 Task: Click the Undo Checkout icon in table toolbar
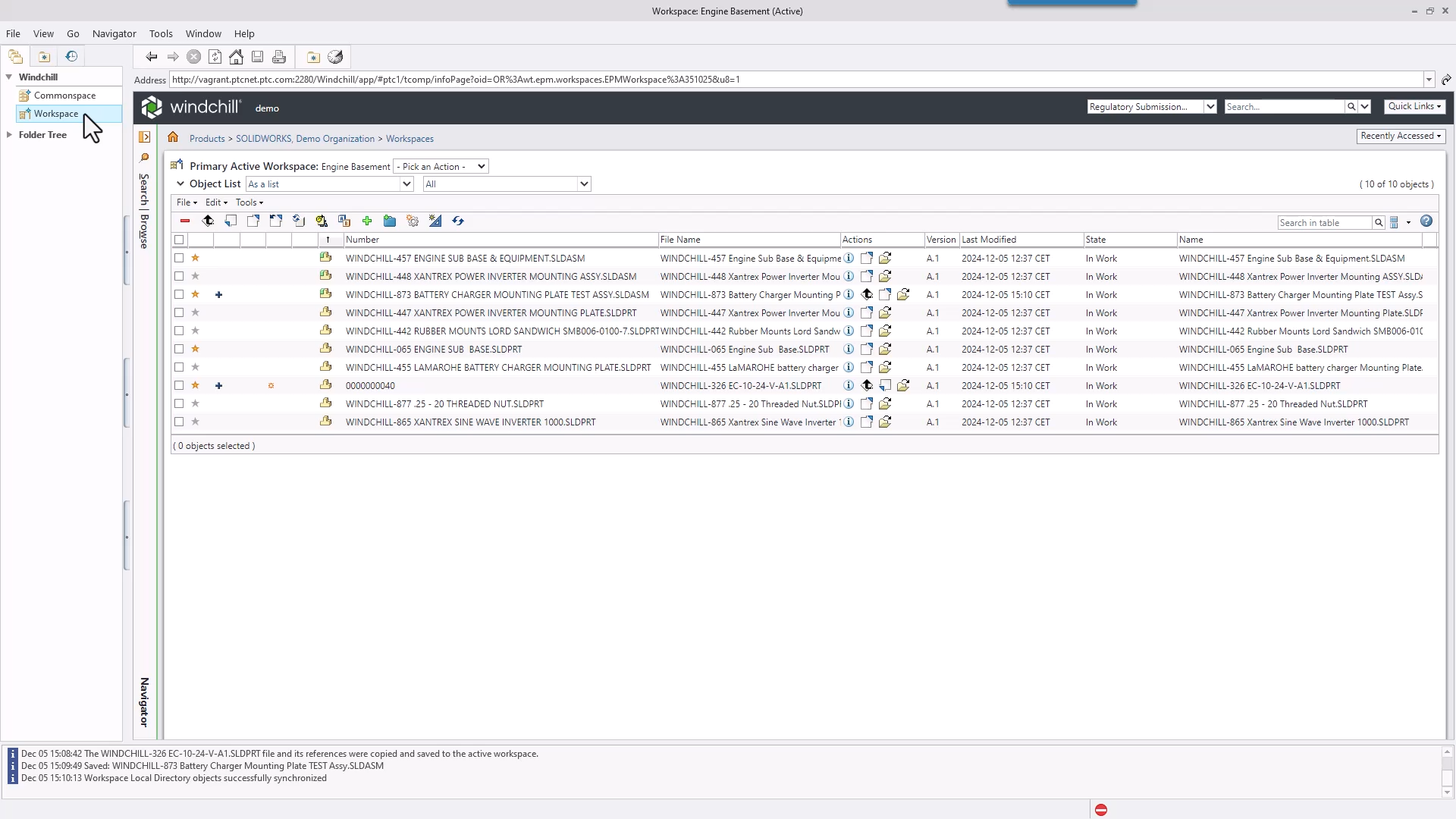tap(276, 221)
